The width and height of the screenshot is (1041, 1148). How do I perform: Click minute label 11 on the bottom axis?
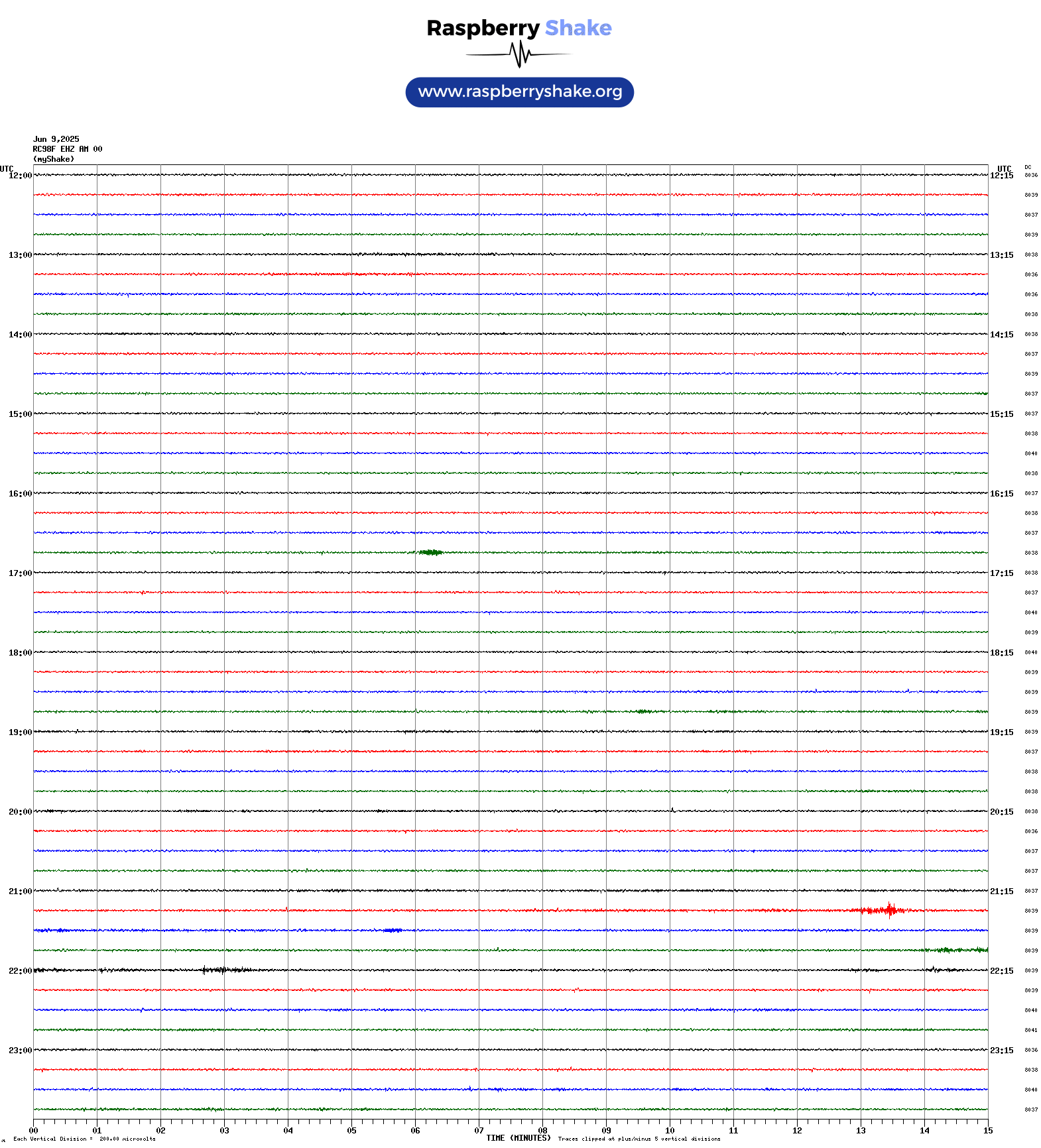733,1131
